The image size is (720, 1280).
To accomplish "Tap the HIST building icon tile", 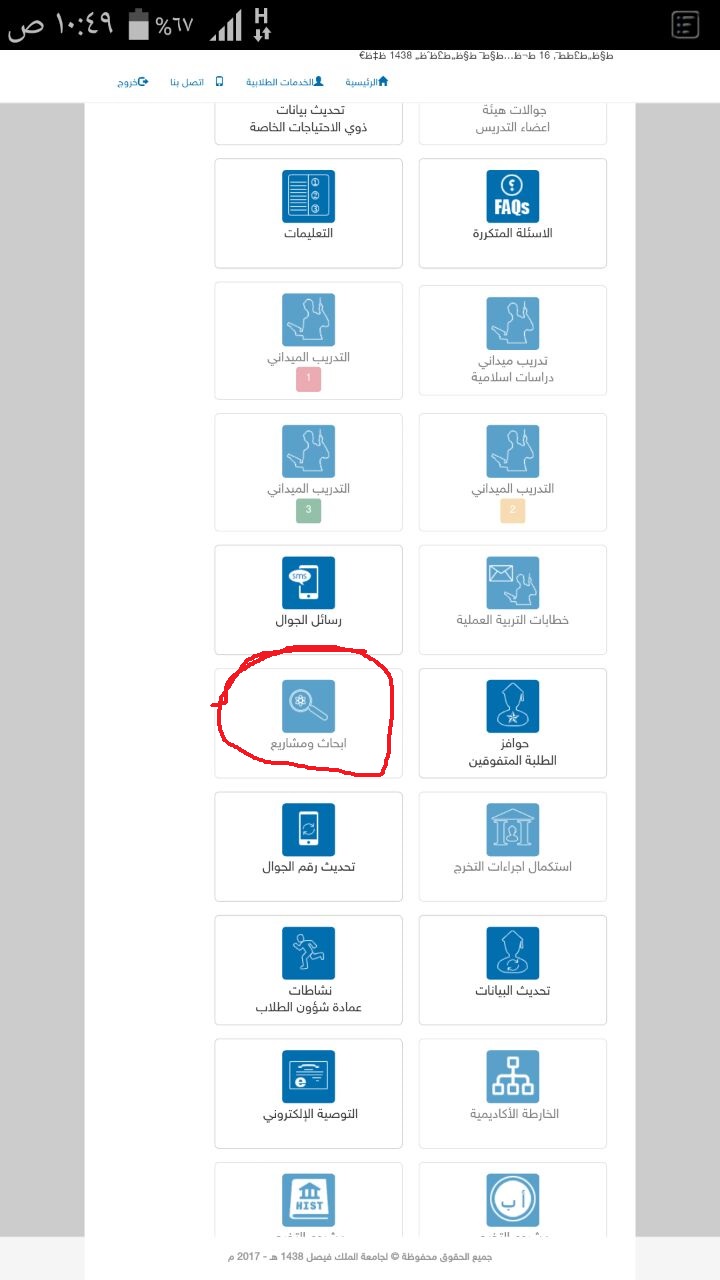I will click(x=308, y=1200).
